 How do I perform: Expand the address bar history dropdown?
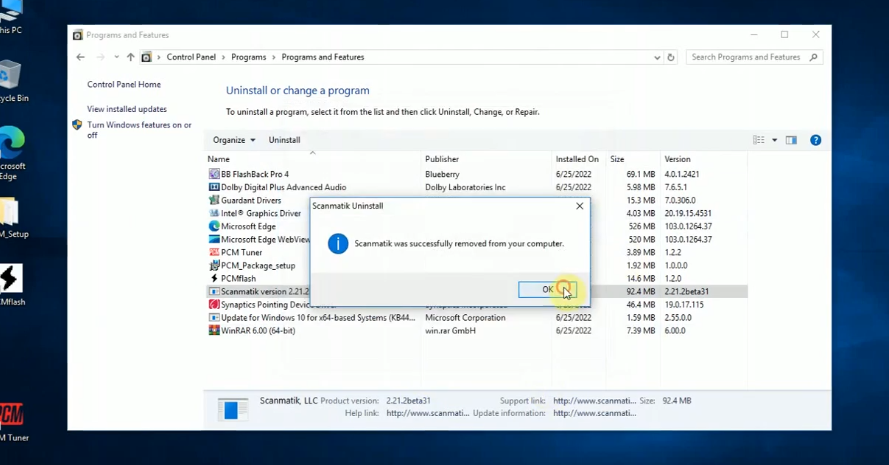tap(657, 57)
